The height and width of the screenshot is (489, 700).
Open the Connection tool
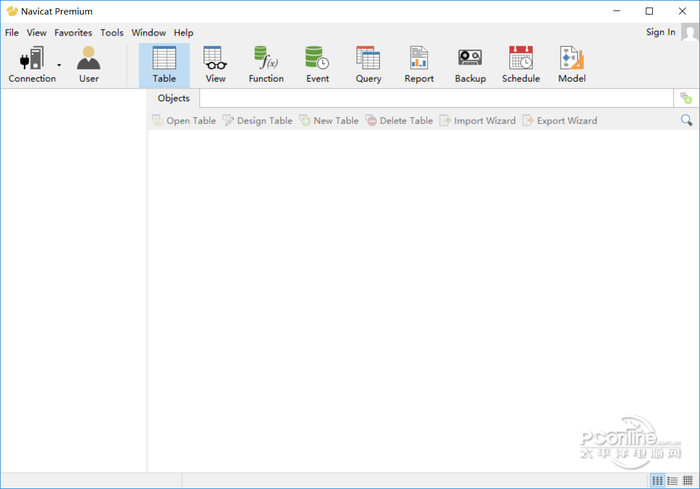pyautogui.click(x=32, y=65)
